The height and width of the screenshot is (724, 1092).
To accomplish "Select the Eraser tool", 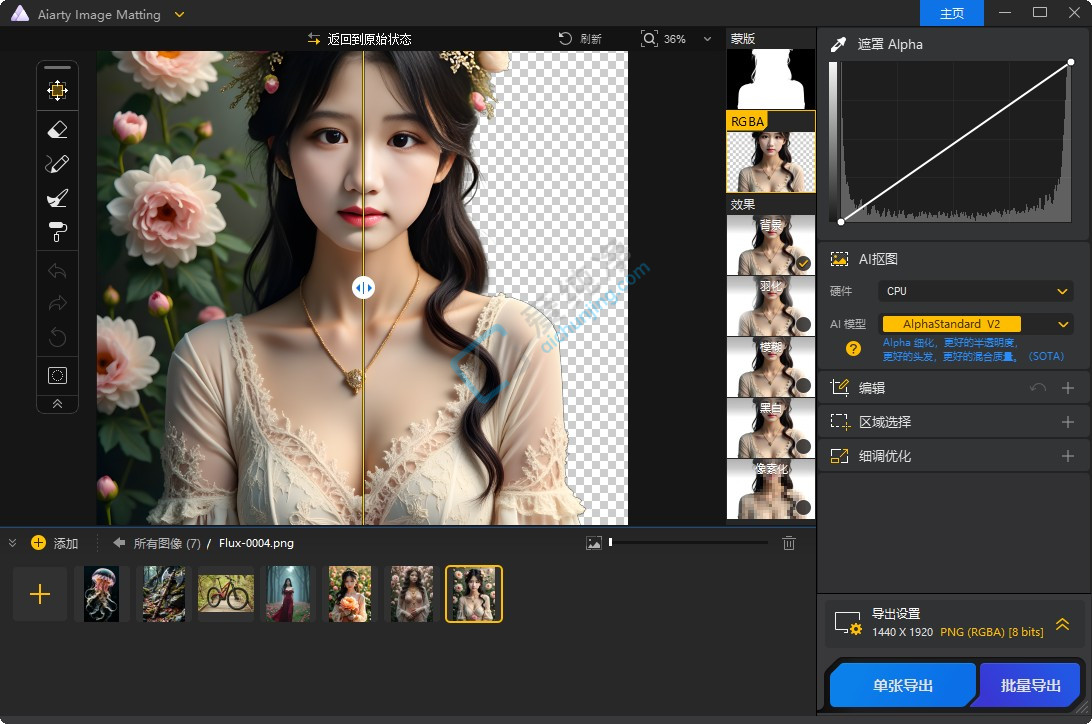I will click(57, 128).
